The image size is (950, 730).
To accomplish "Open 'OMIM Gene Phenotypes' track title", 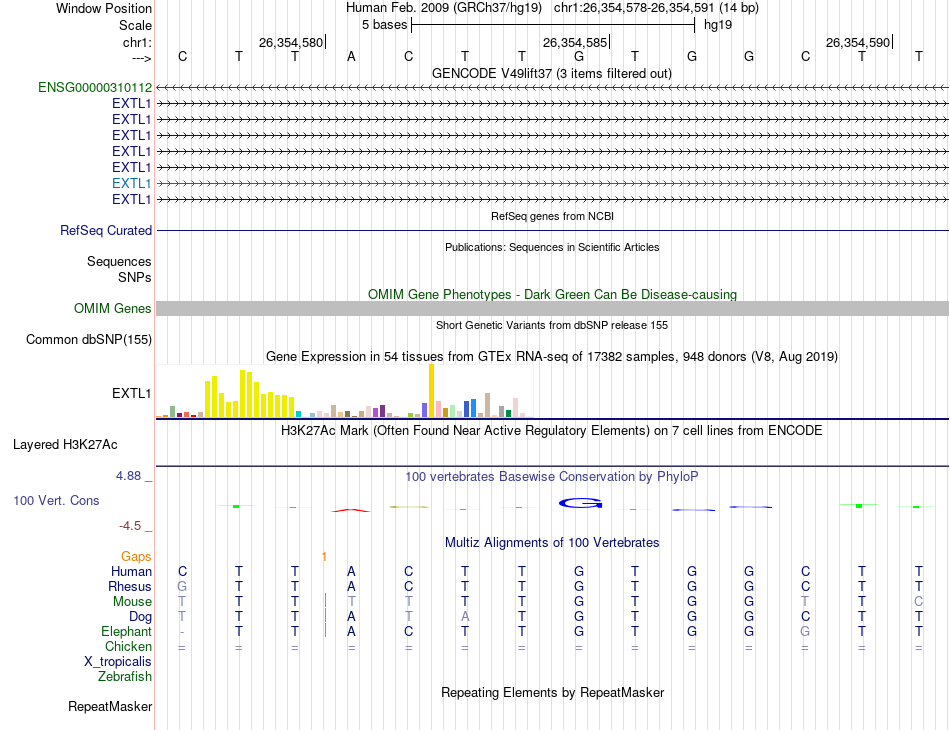I will pyautogui.click(x=552, y=294).
